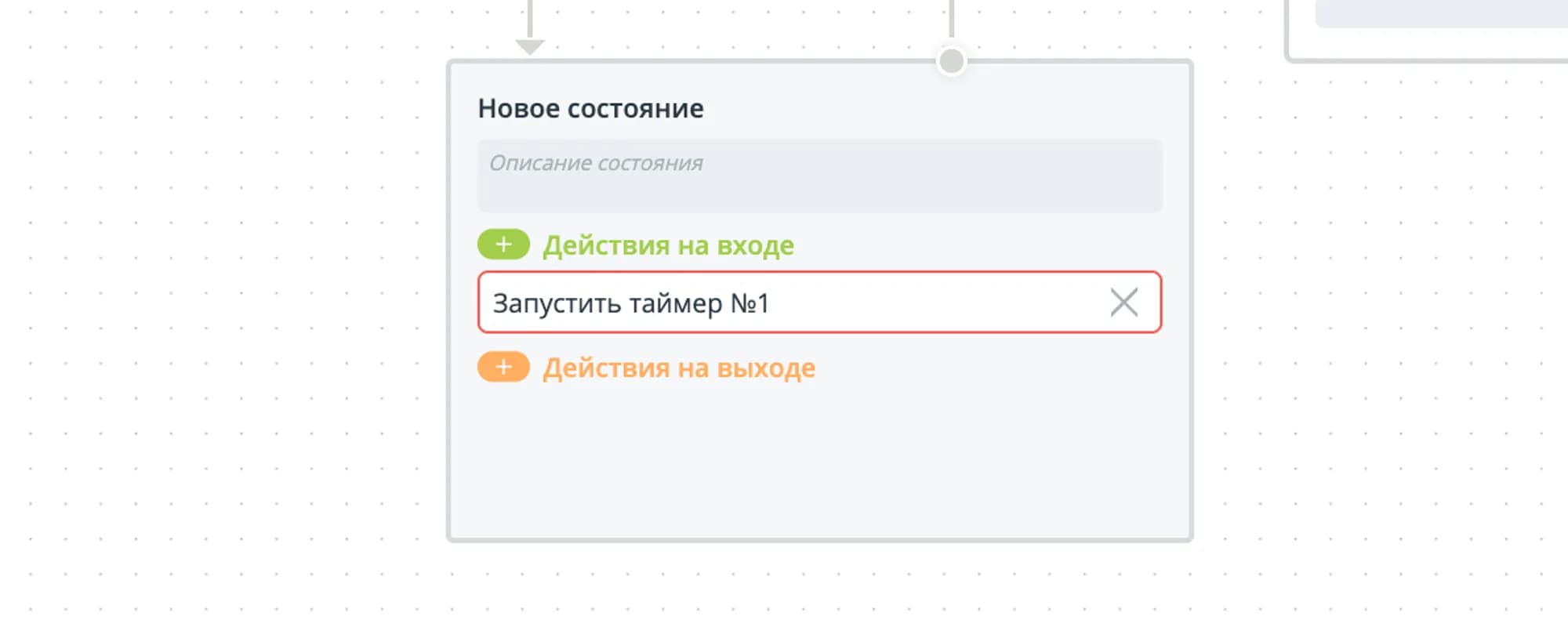Screen dimensions: 1568x627
Task: Click the 'Описание состояния' input field
Action: pyautogui.click(x=819, y=175)
